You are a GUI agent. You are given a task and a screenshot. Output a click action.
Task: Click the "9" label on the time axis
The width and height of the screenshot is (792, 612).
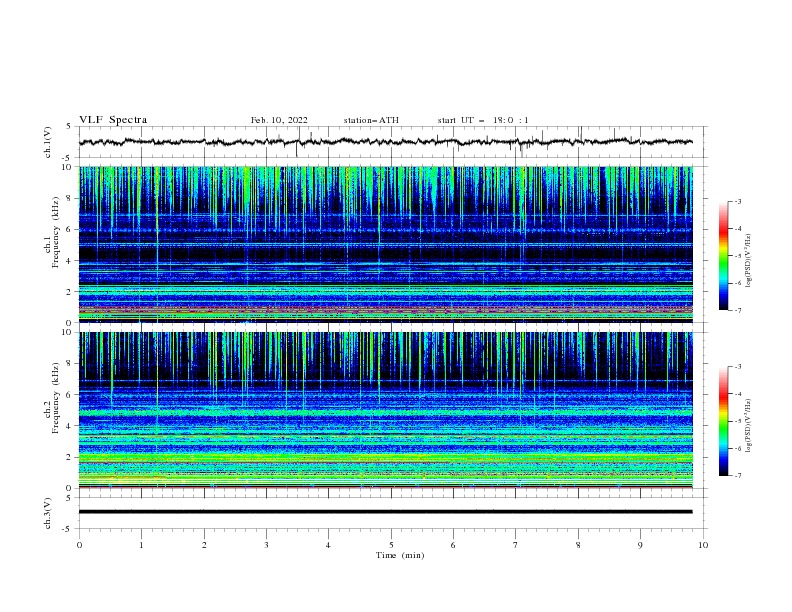(640, 545)
